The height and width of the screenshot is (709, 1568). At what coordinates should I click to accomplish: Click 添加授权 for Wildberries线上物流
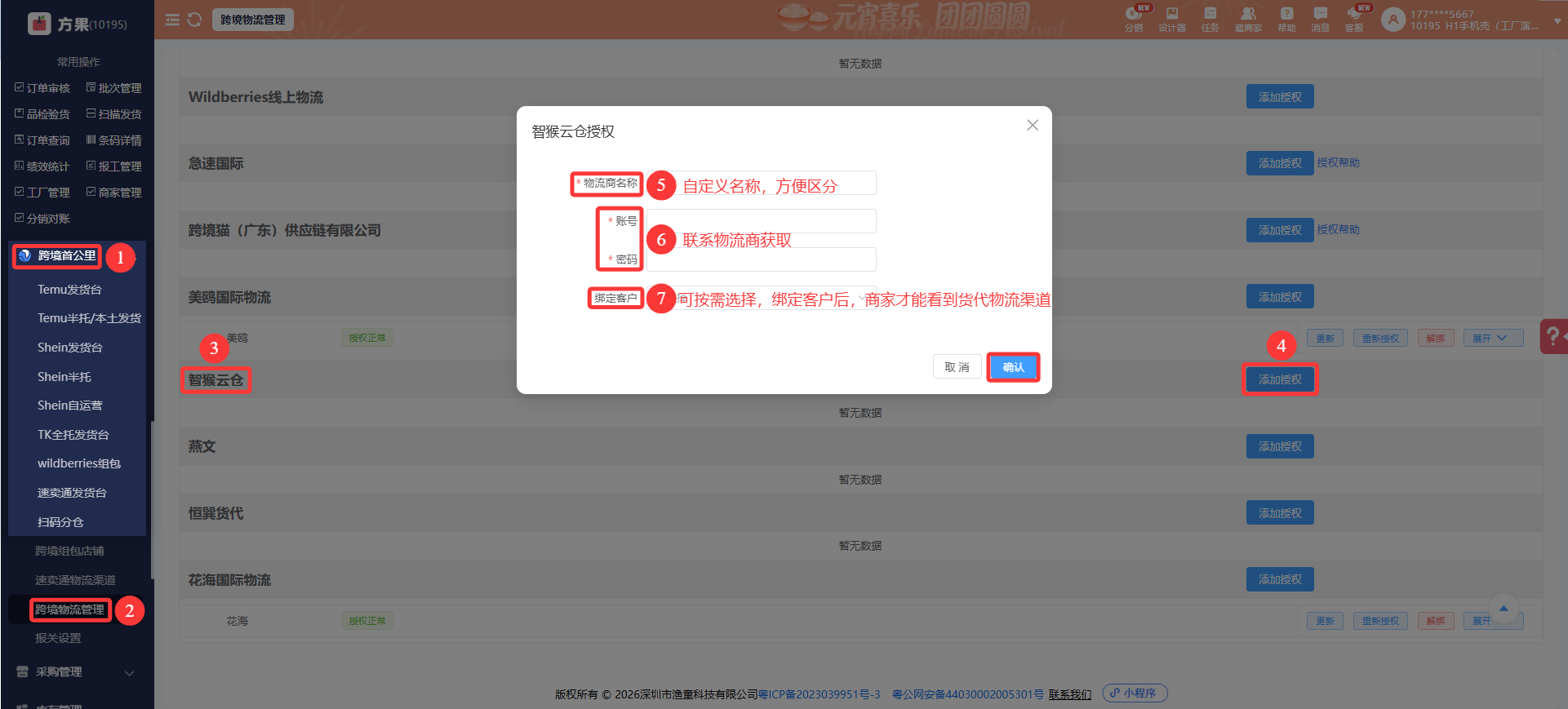click(x=1280, y=97)
